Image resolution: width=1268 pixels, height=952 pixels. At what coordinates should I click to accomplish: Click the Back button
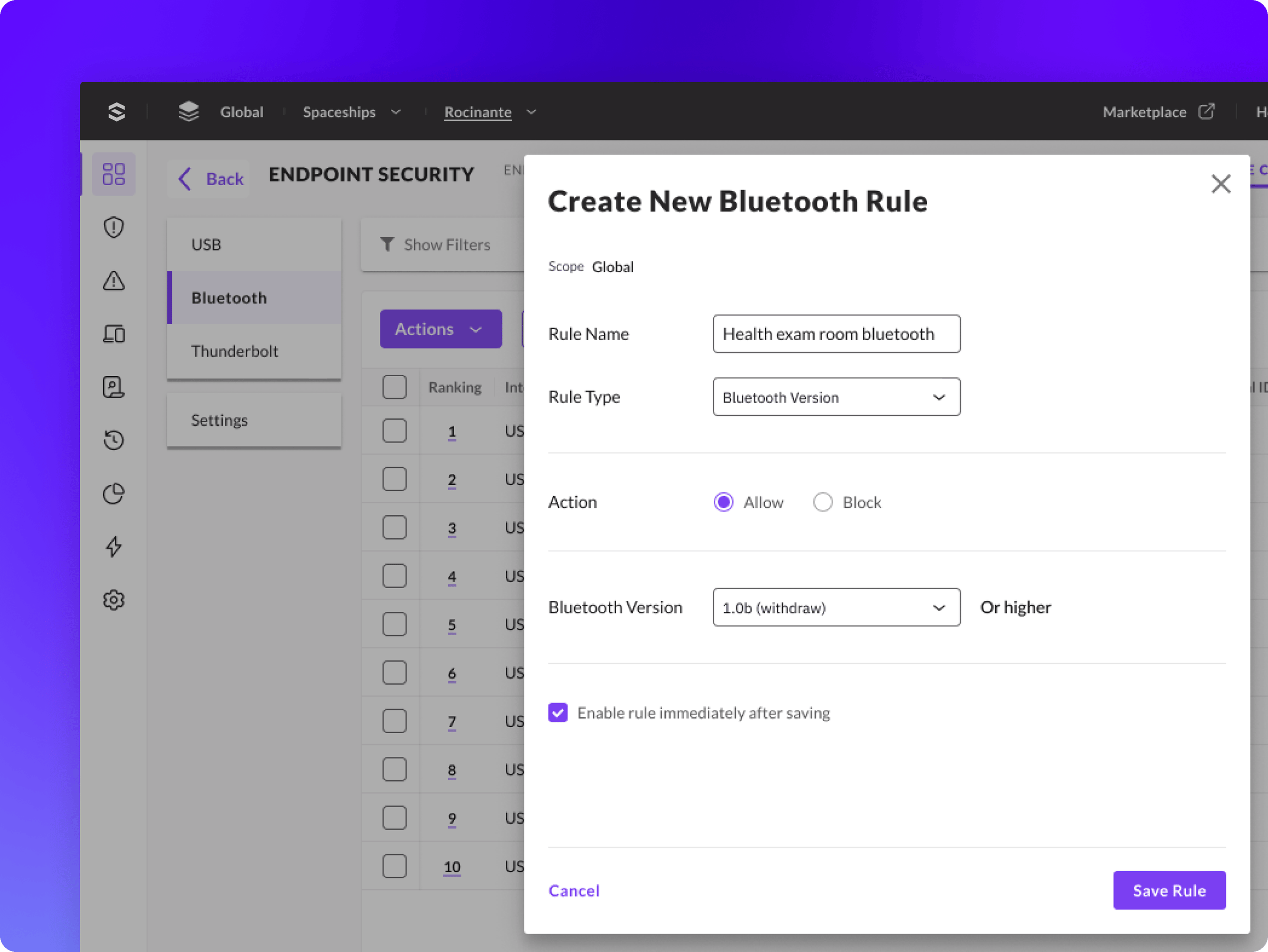(209, 179)
